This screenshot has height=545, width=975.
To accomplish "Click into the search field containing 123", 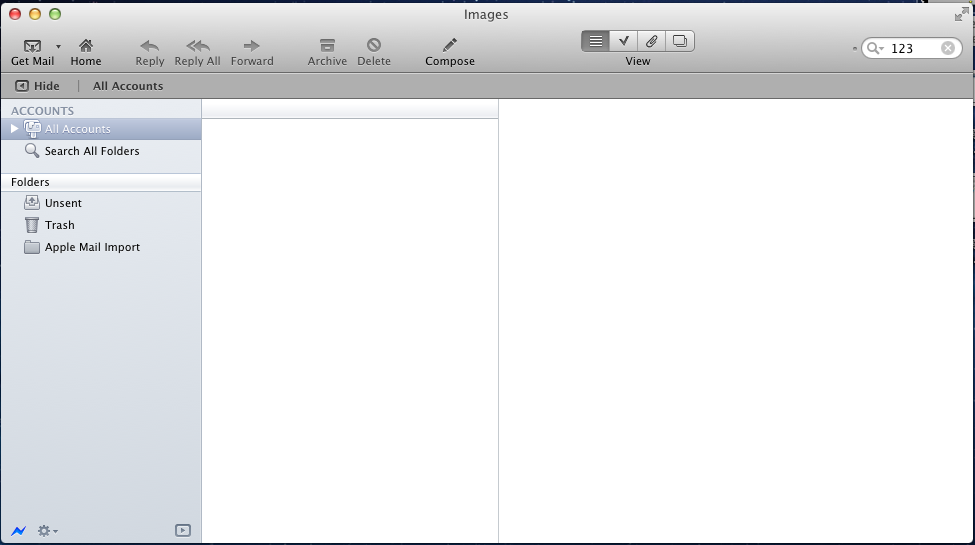I will [912, 48].
